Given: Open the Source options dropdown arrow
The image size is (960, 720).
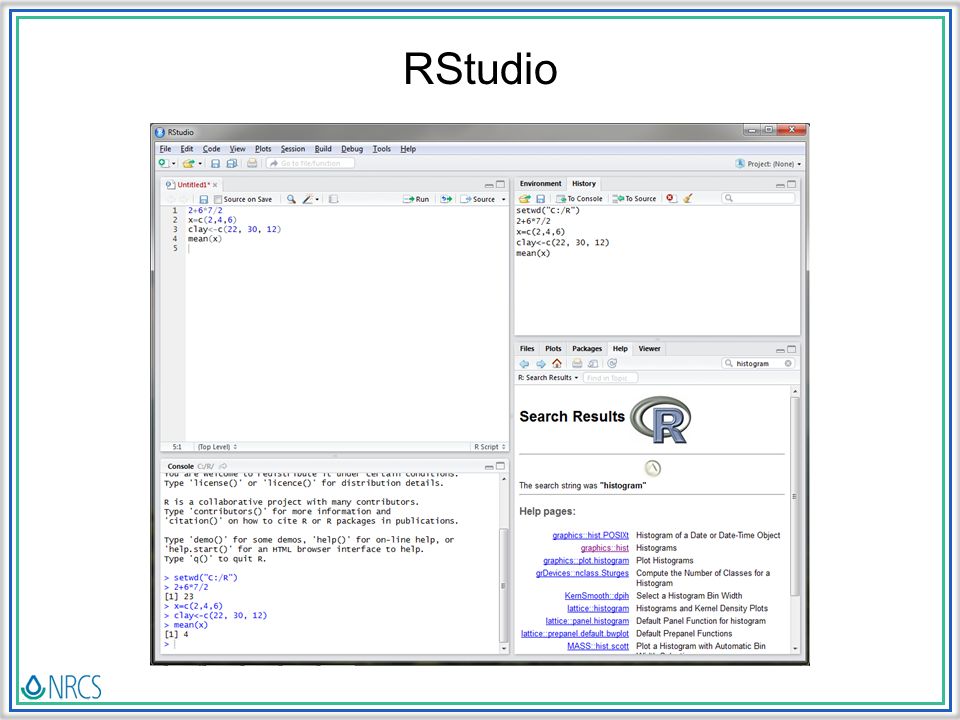Looking at the screenshot, I should pyautogui.click(x=503, y=200).
